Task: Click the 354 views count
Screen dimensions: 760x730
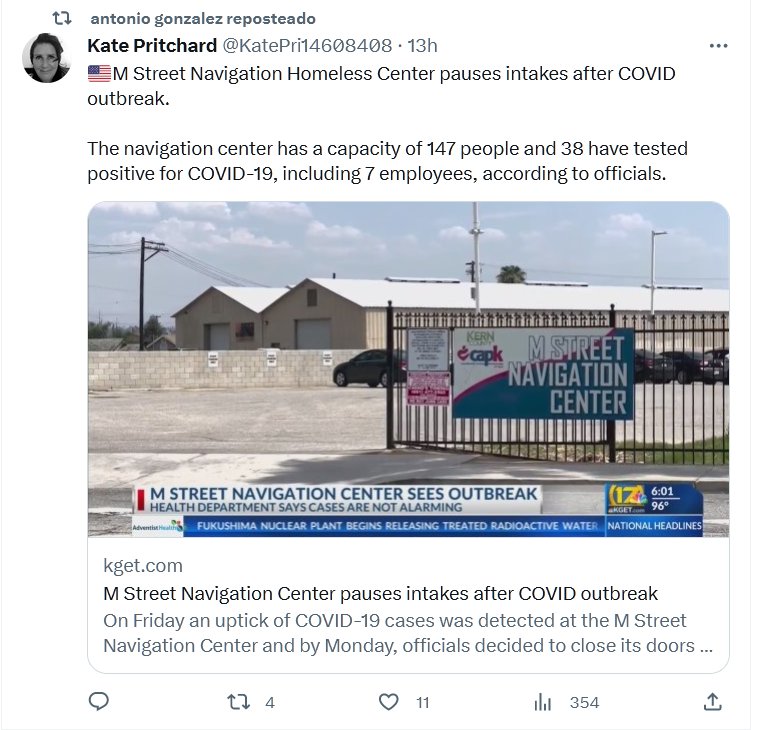Action: click(x=585, y=702)
